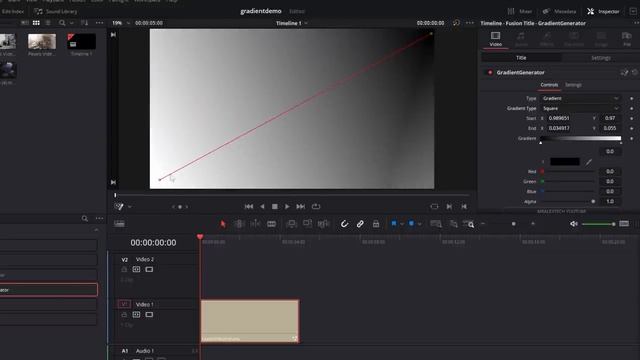Click the full extent zoom icon
Image resolution: width=640 pixels, height=360 pixels.
[436, 224]
